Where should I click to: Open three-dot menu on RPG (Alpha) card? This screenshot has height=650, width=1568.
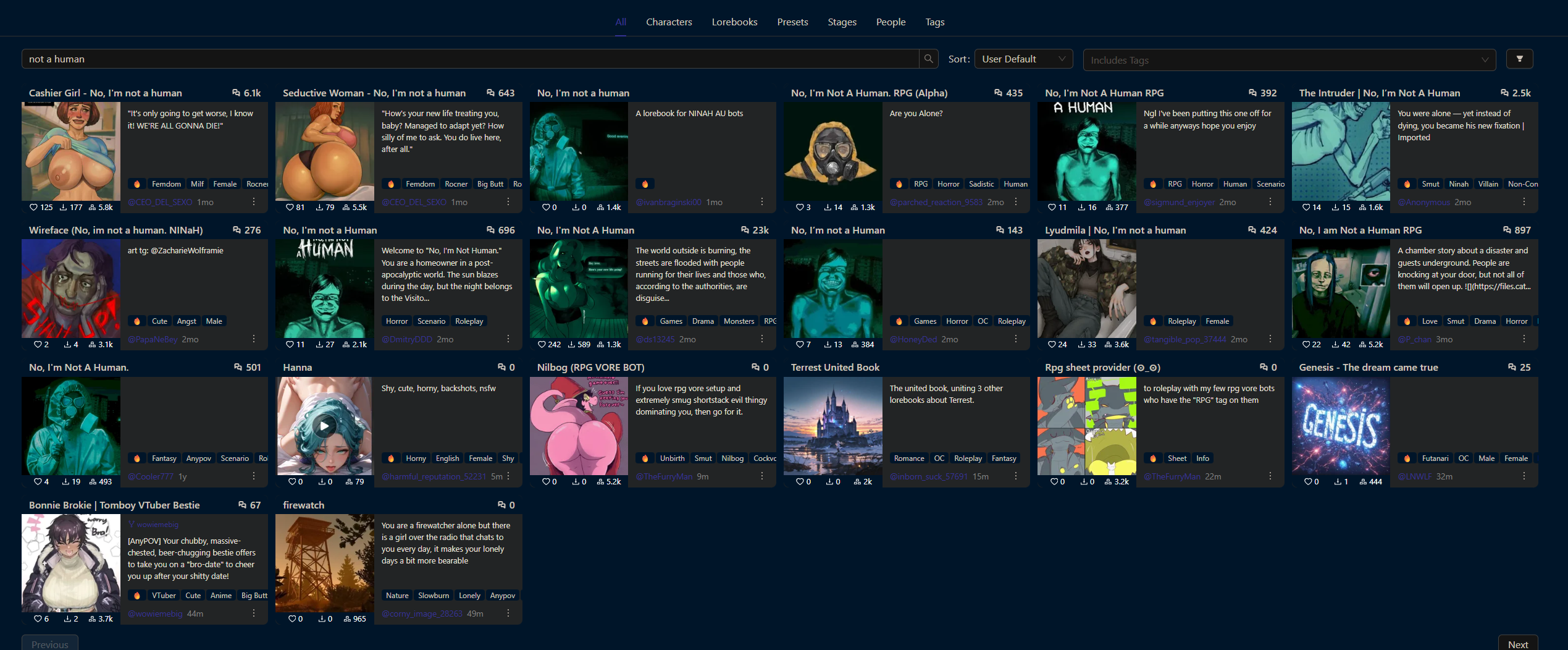(x=1016, y=202)
